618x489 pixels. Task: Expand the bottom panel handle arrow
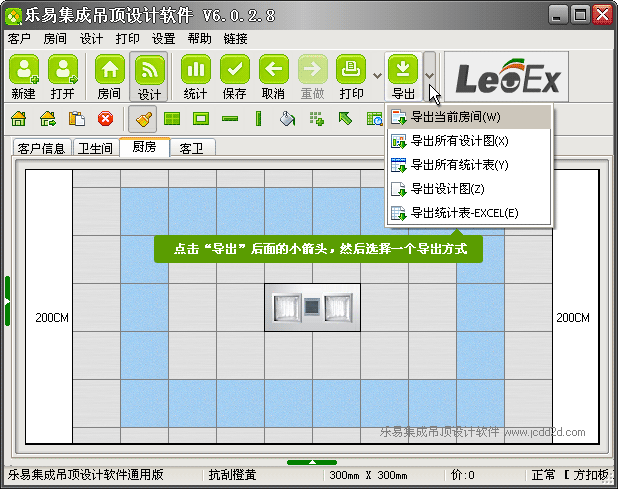point(311,462)
